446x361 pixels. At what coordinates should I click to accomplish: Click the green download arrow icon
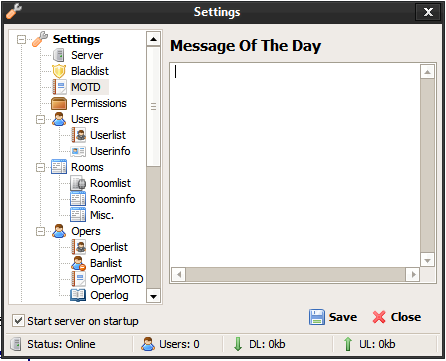tap(238, 344)
